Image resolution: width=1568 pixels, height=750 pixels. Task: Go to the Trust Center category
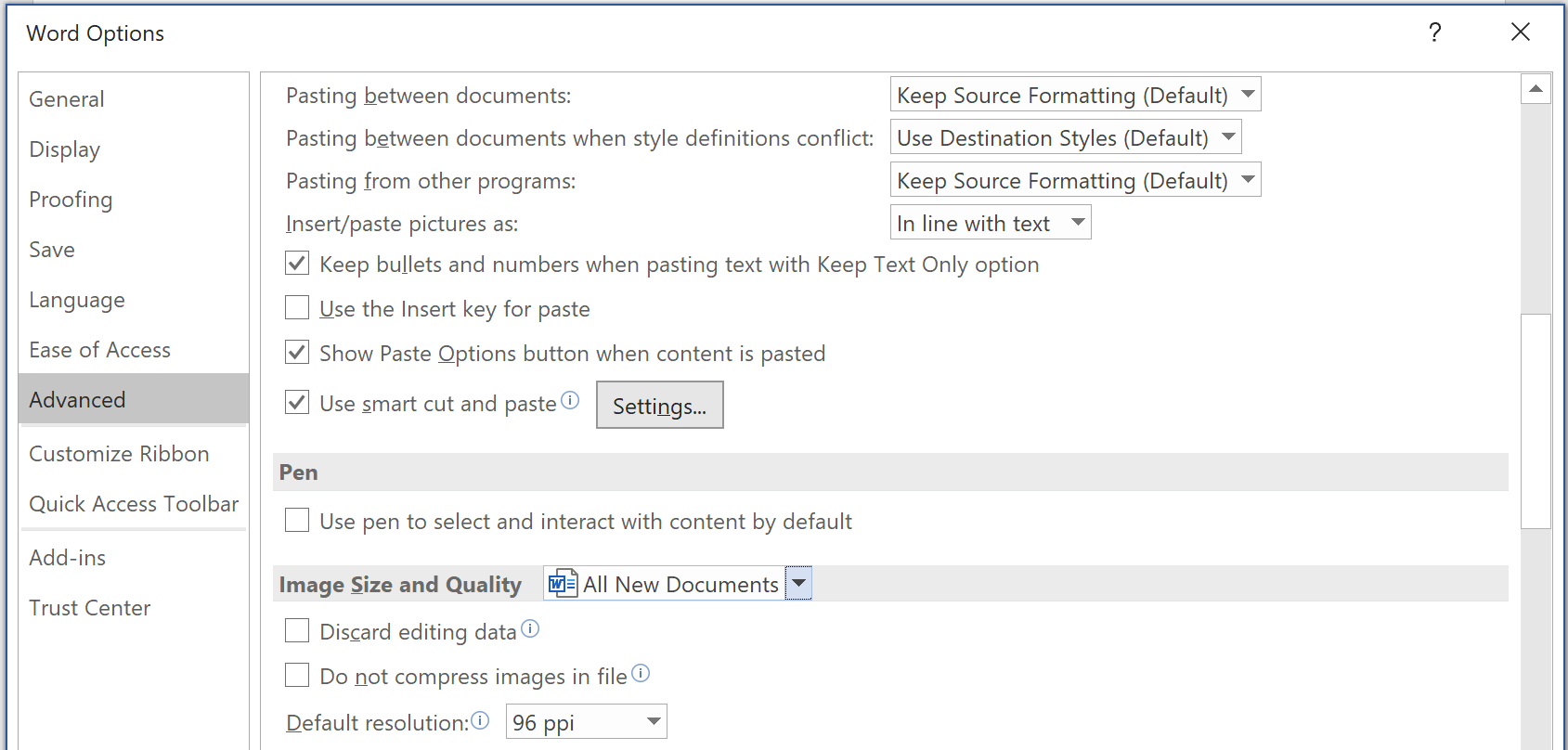tap(89, 608)
